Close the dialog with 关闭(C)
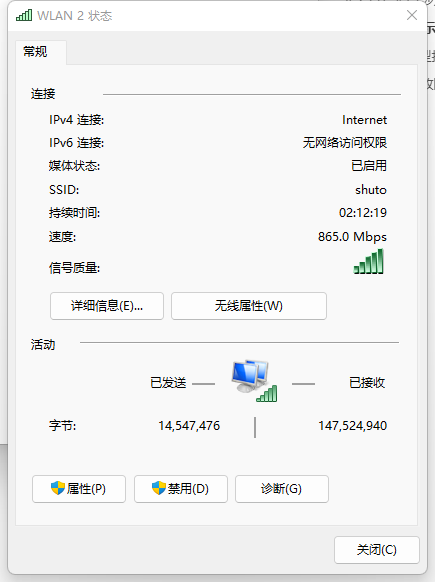The height and width of the screenshot is (582, 435). tap(377, 550)
